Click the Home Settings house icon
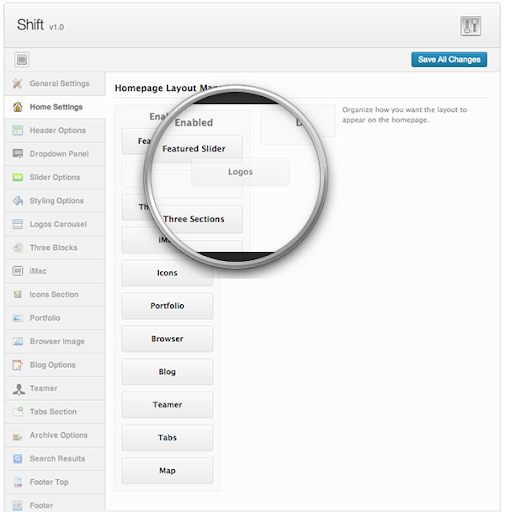The height and width of the screenshot is (512, 505). (x=18, y=107)
